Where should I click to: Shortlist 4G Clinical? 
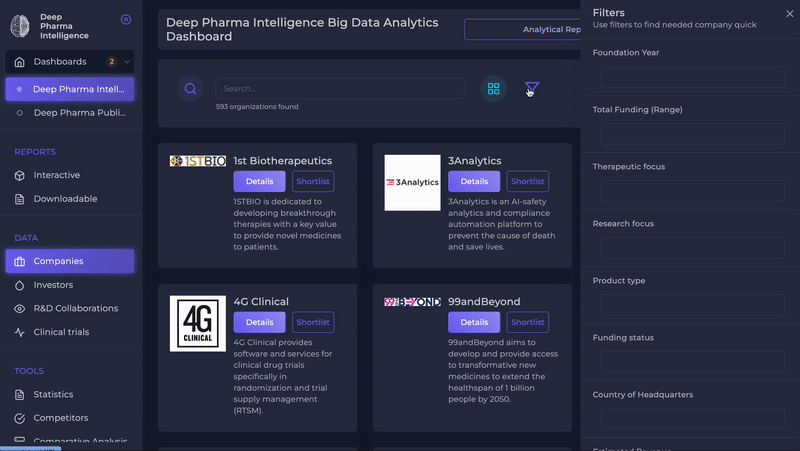[x=313, y=322]
